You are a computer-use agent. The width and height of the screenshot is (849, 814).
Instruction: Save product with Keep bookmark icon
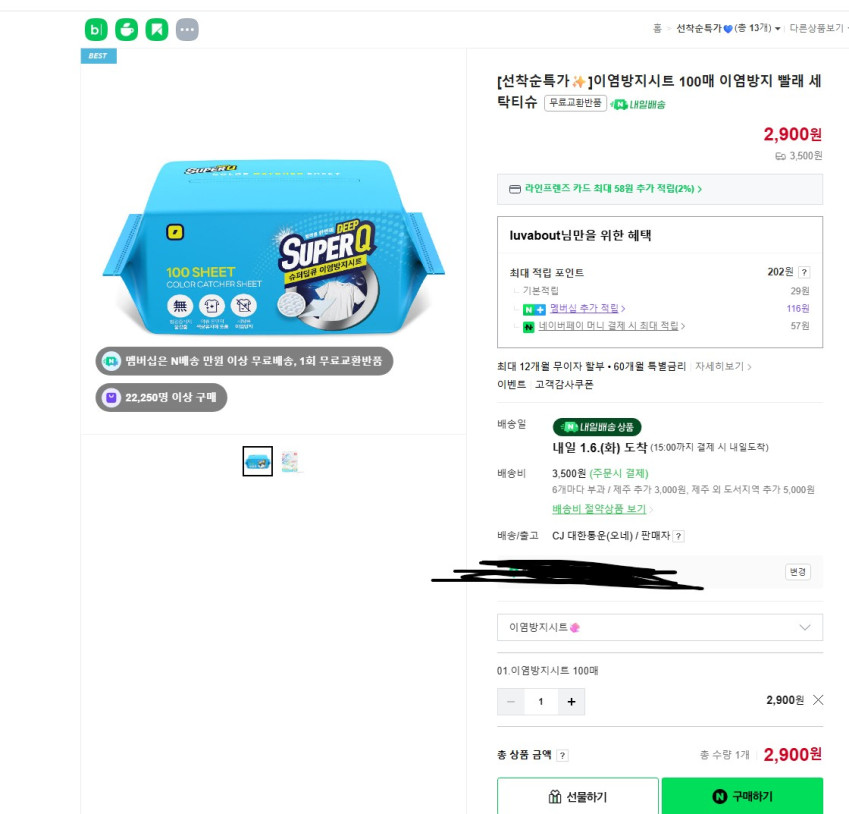(x=157, y=29)
